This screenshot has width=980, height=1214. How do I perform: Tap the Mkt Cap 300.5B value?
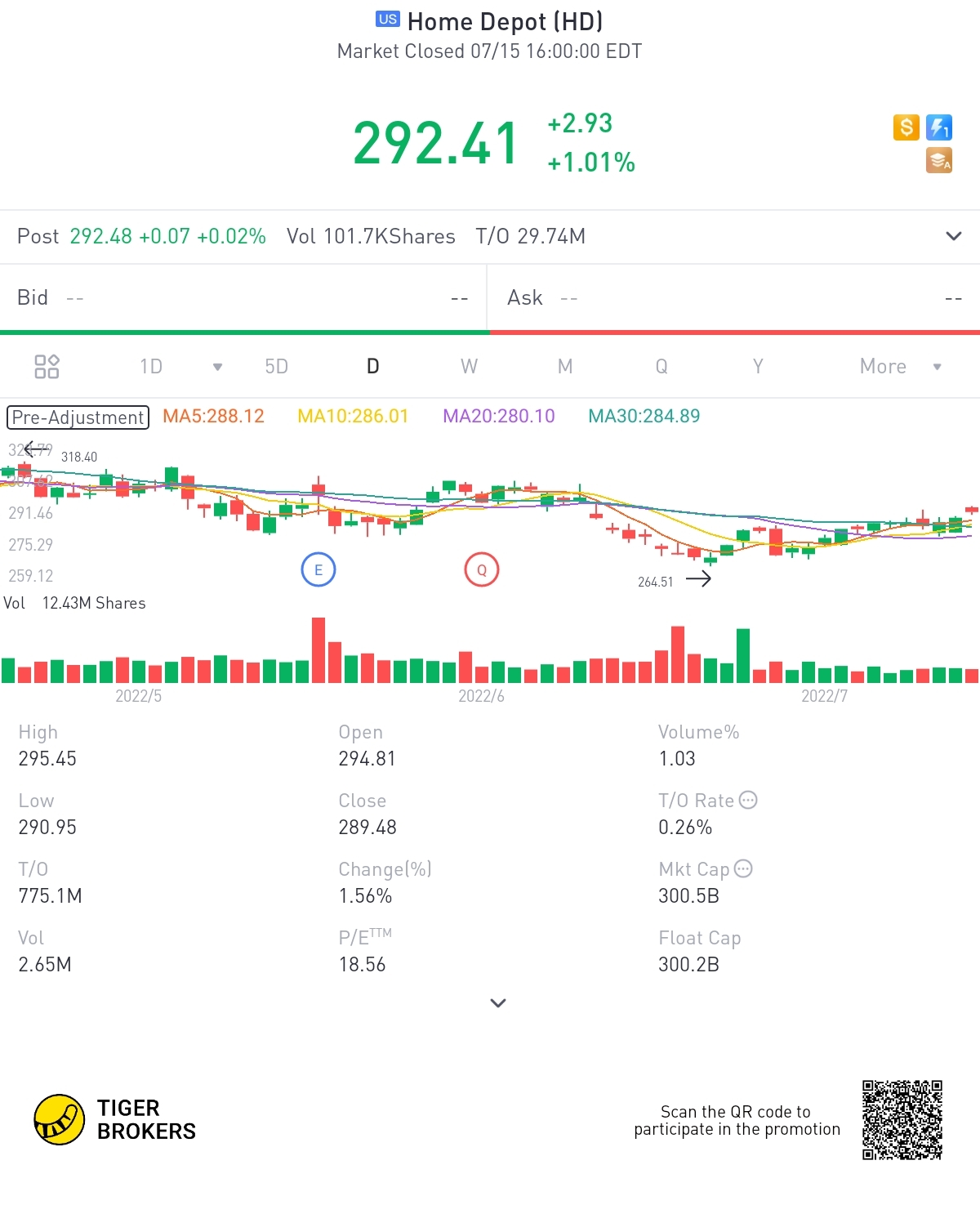point(689,896)
